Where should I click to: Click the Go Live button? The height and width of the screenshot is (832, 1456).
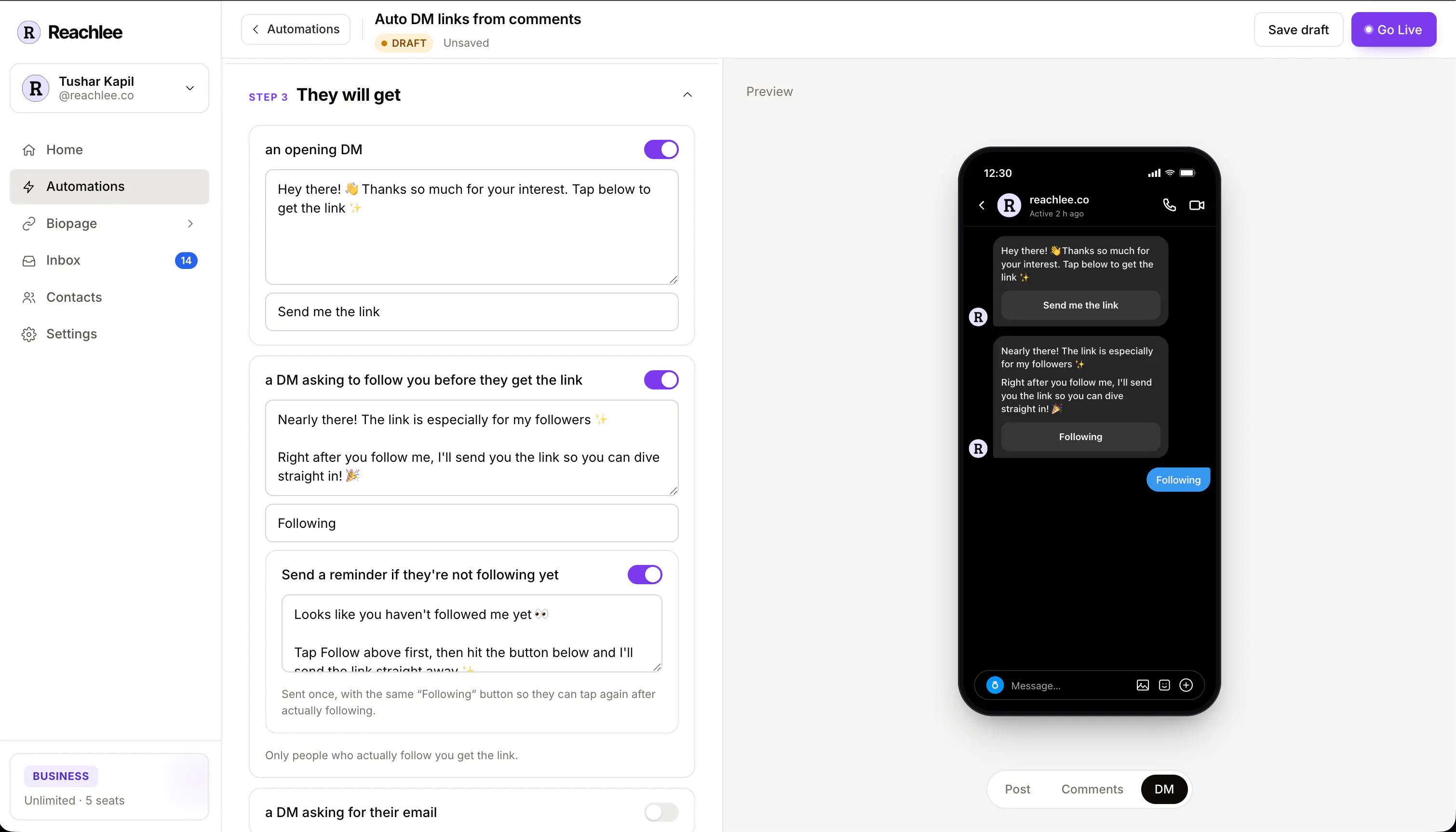[x=1393, y=30]
